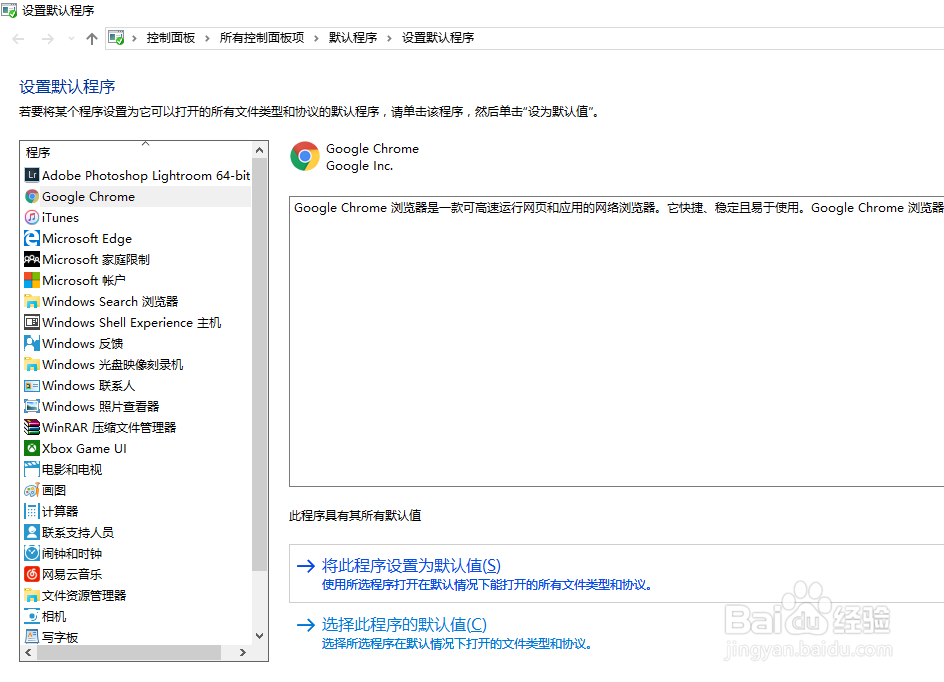Click 设置默认程序 breadcrumb

click(438, 38)
